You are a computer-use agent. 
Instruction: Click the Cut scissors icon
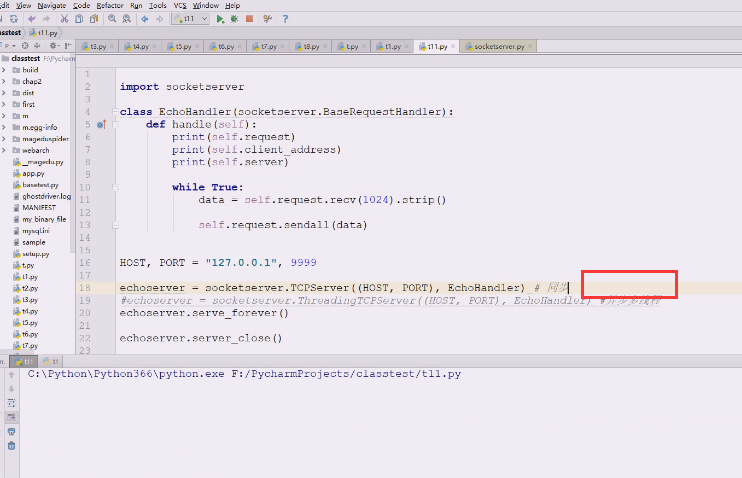pos(64,19)
